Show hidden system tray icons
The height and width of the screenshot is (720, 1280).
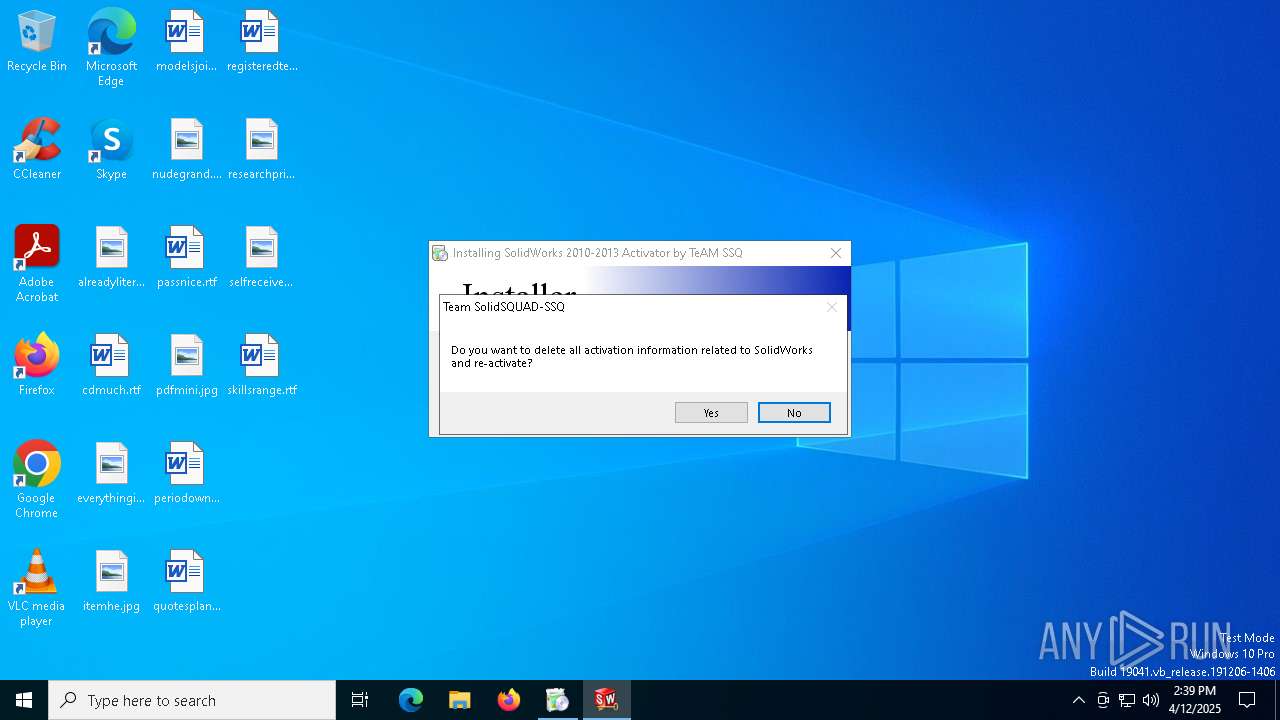tap(1078, 700)
